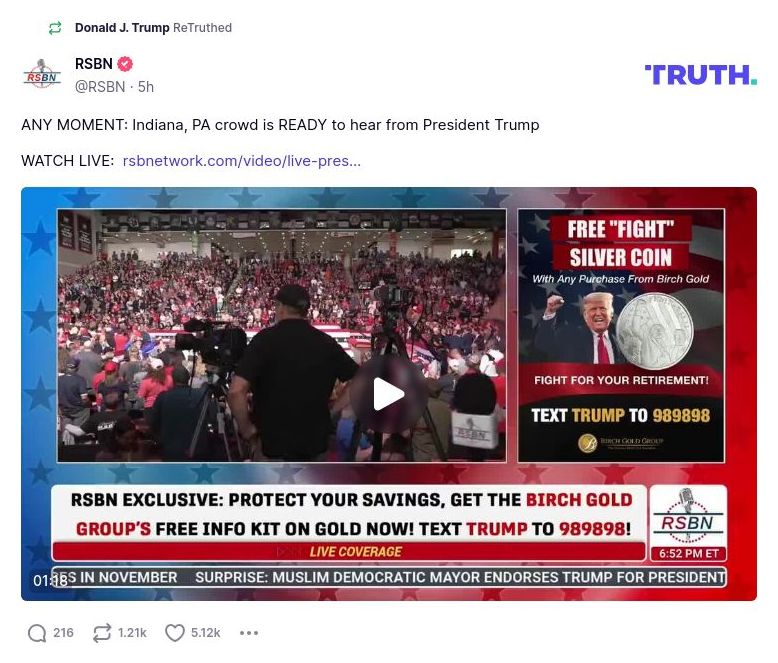Click the 1.21k ReTruths count
The image size is (778, 663).
132,633
